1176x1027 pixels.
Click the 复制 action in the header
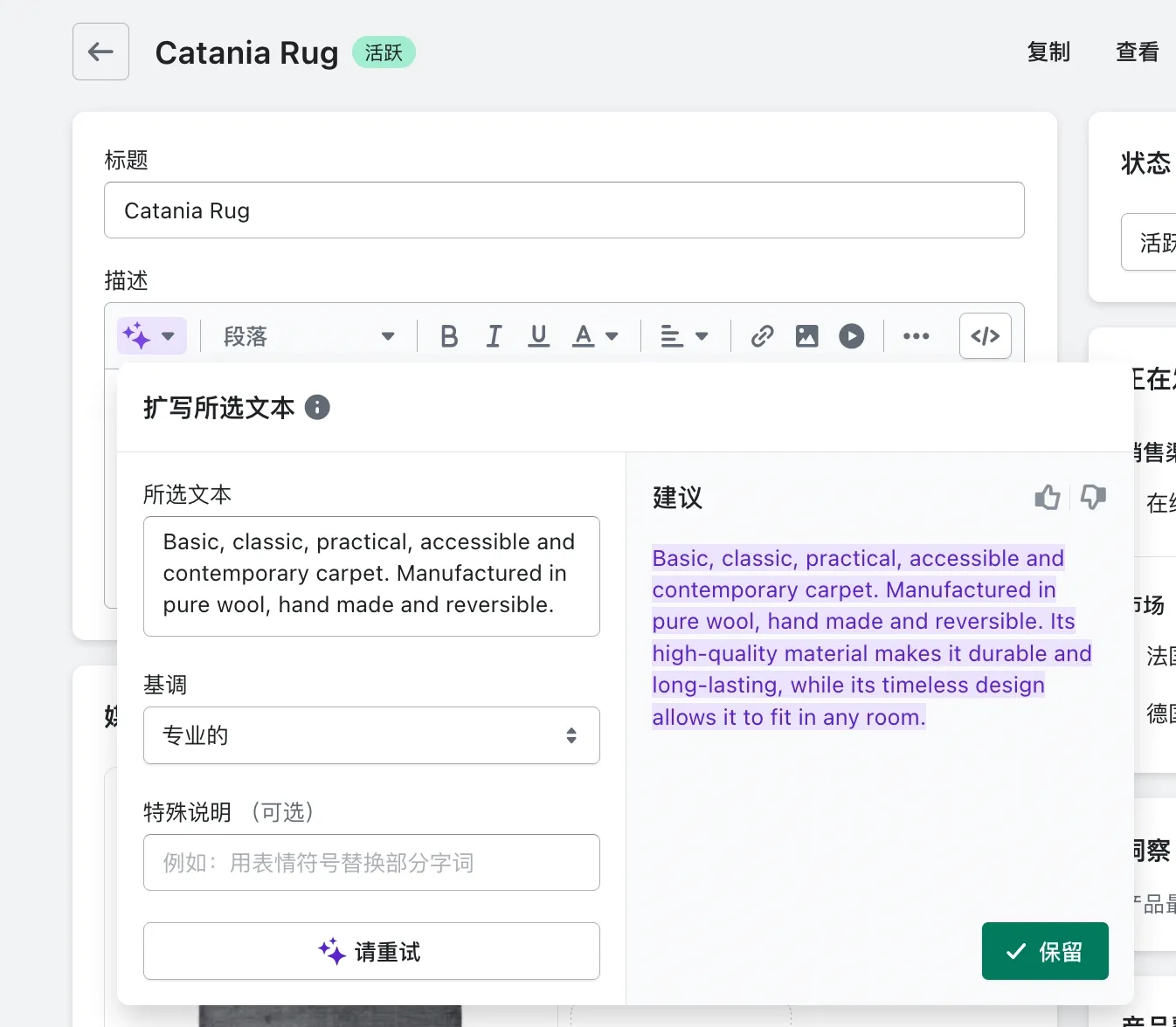(1048, 52)
